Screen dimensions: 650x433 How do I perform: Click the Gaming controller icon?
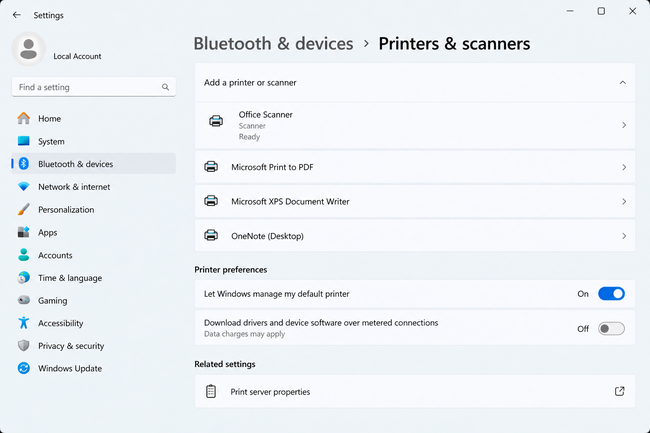coord(24,300)
